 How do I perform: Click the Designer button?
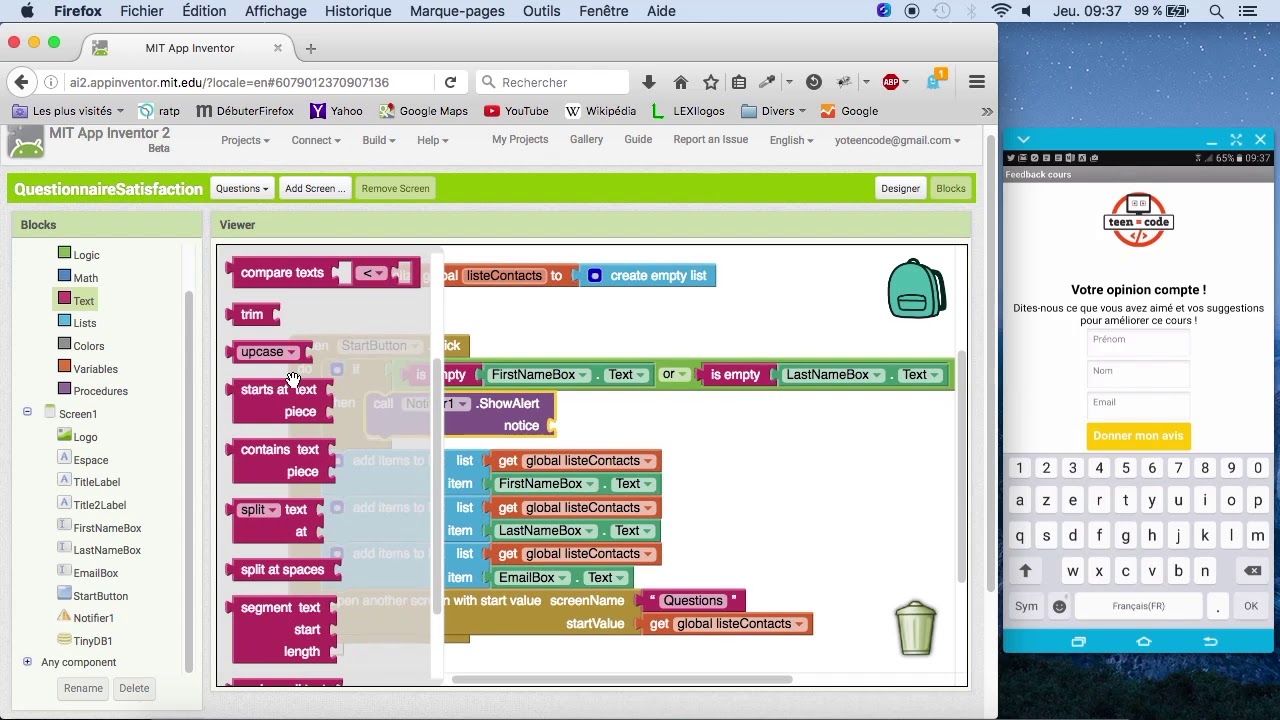pos(900,188)
